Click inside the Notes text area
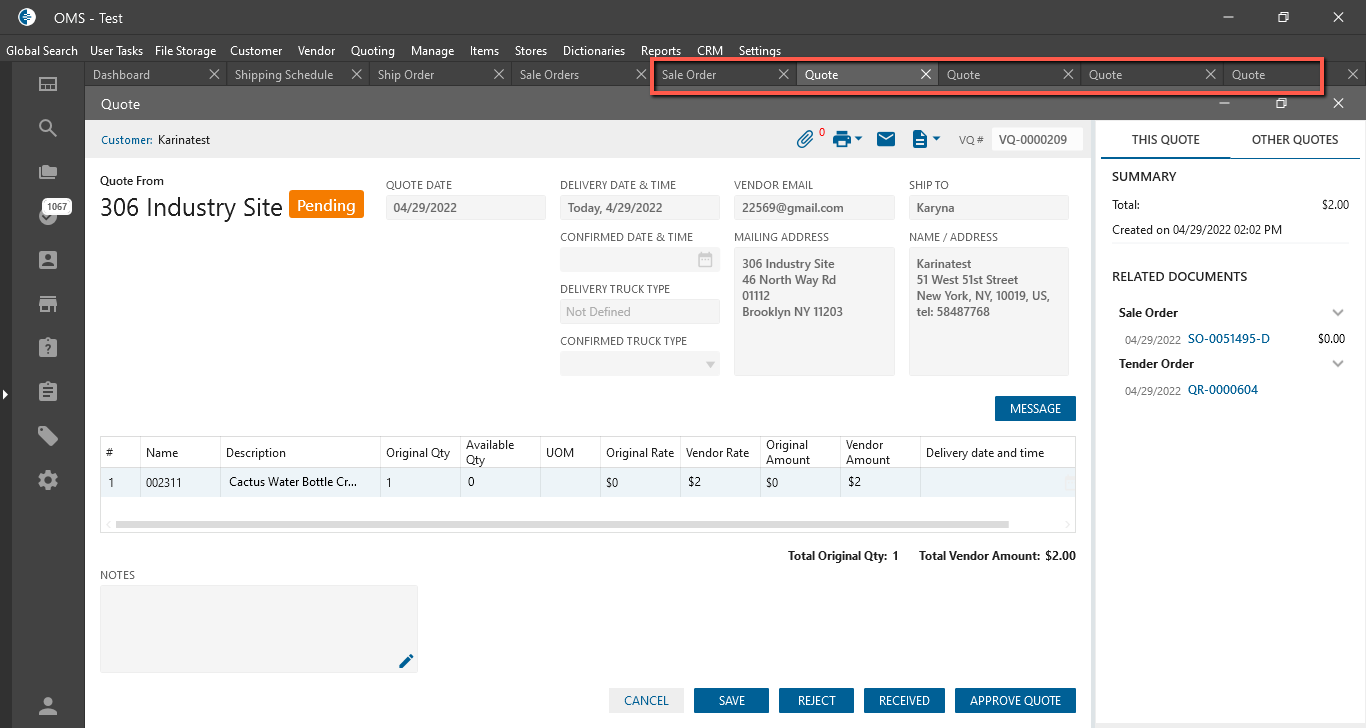The image size is (1366, 728). tap(259, 629)
